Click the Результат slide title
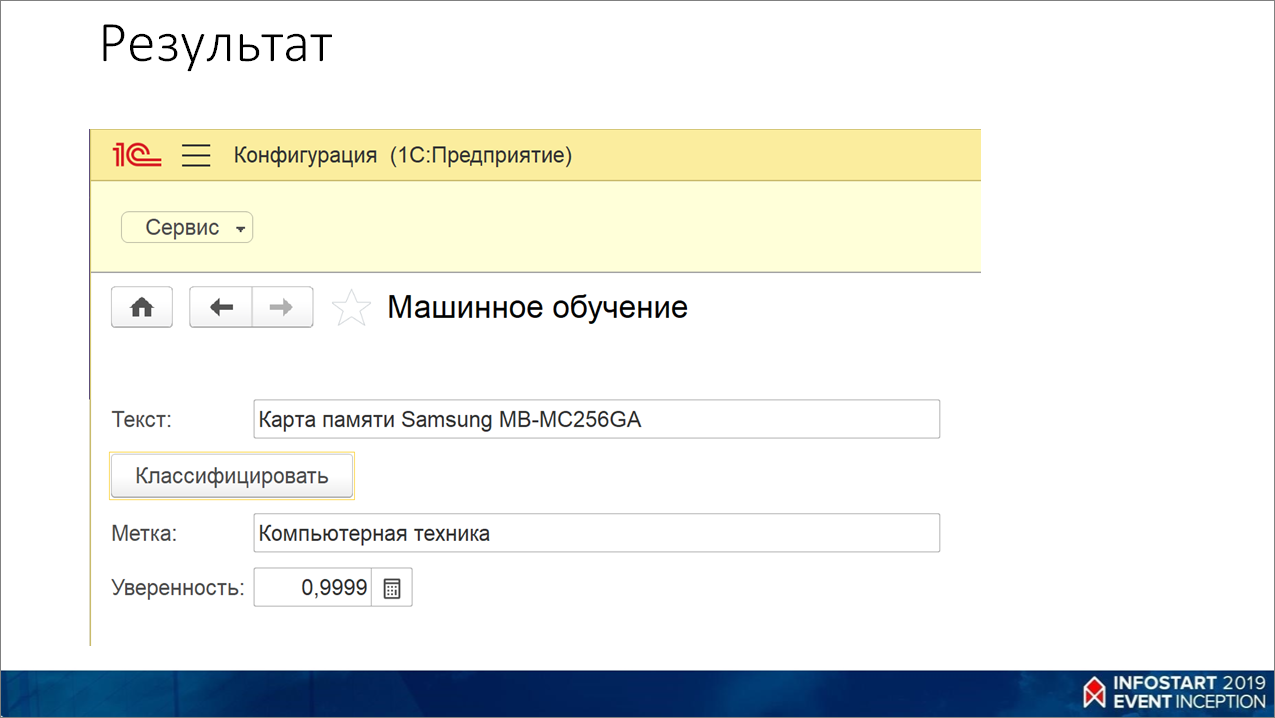Image resolution: width=1275 pixels, height=718 pixels. [x=216, y=46]
